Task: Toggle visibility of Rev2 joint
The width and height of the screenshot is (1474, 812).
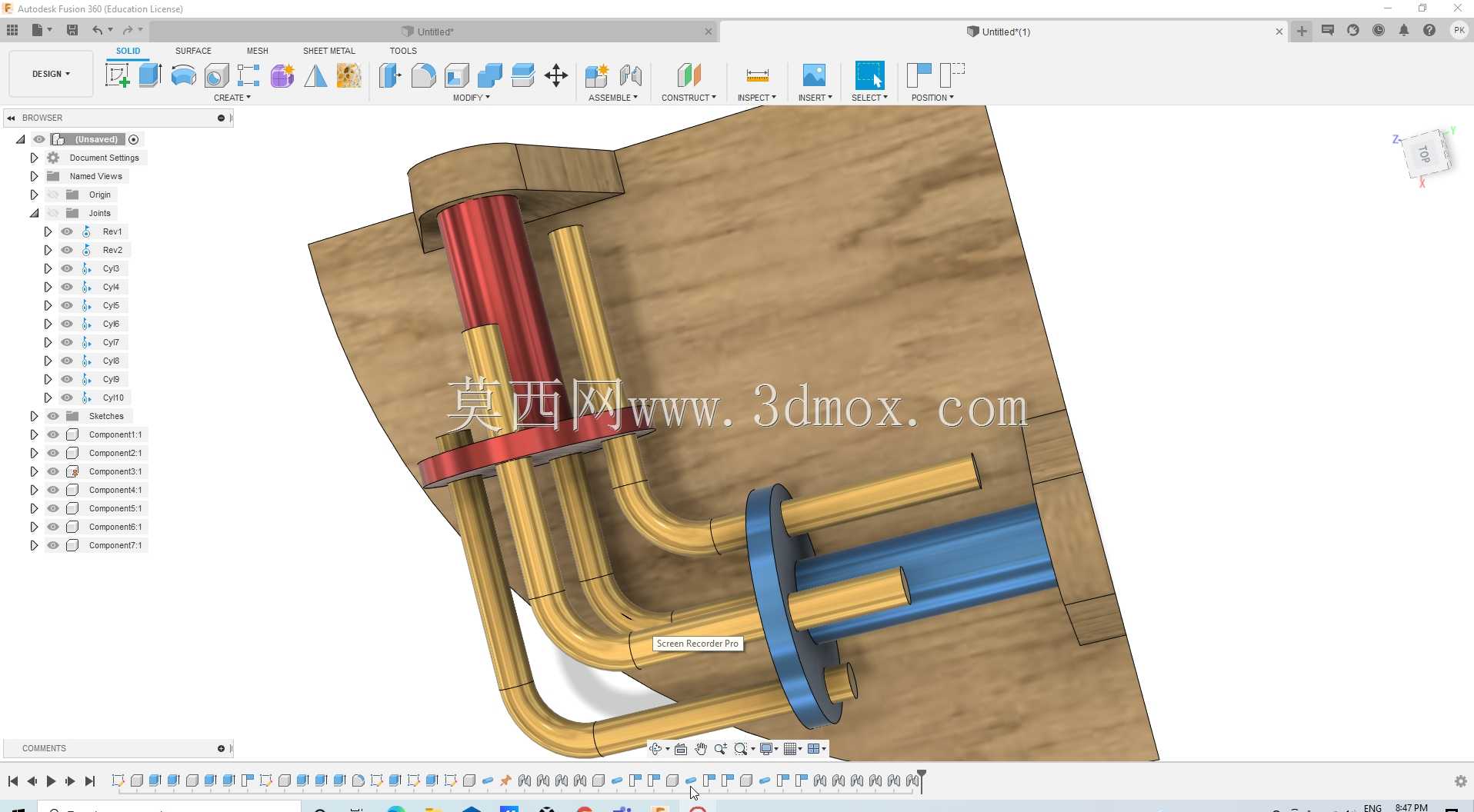Action: pyautogui.click(x=67, y=250)
